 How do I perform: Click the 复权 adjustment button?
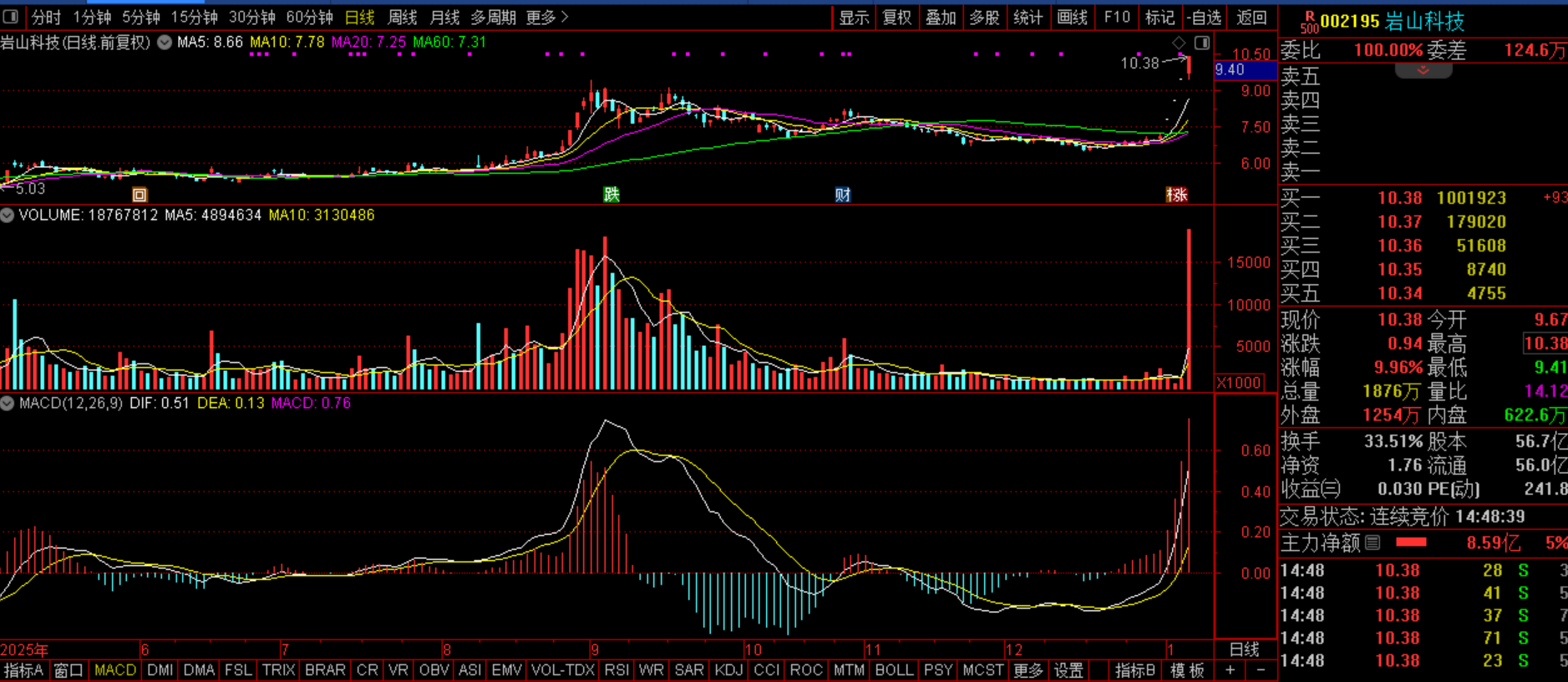[x=896, y=17]
